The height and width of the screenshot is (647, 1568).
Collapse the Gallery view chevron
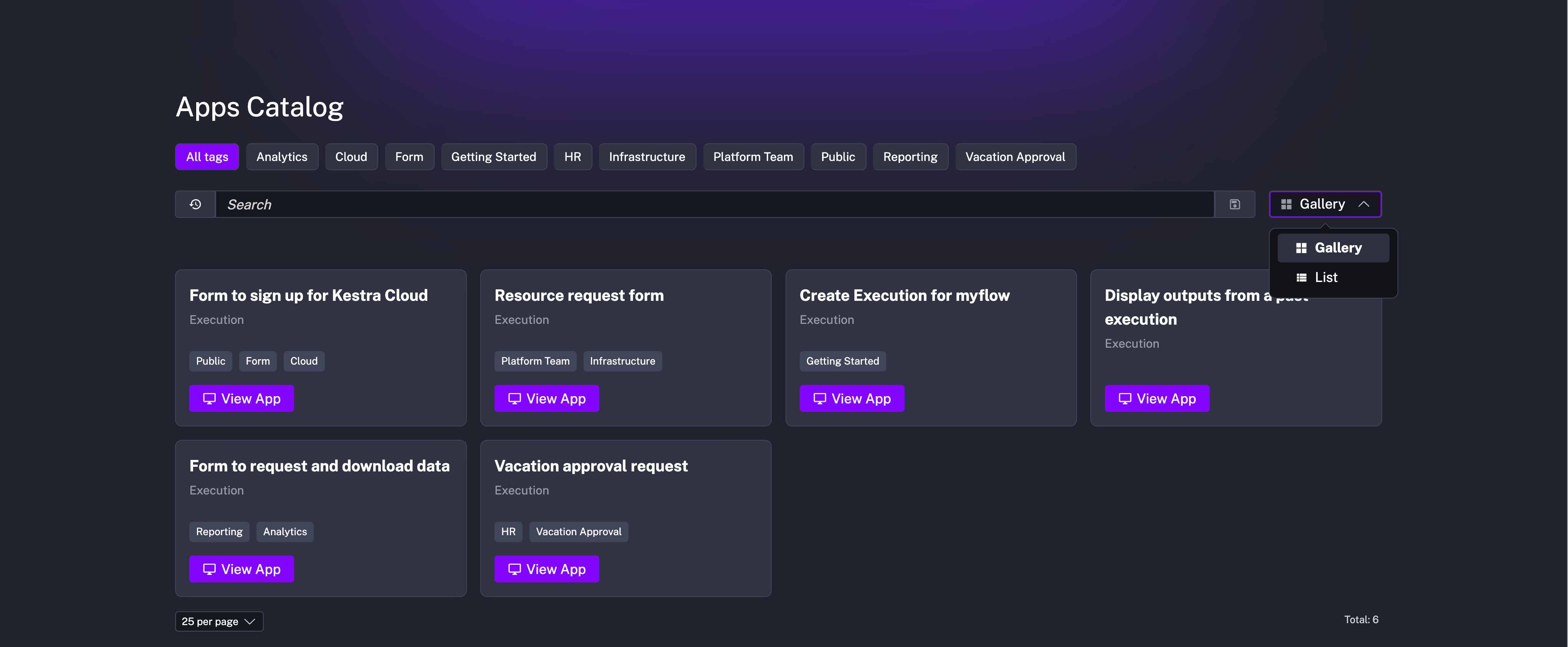1363,204
